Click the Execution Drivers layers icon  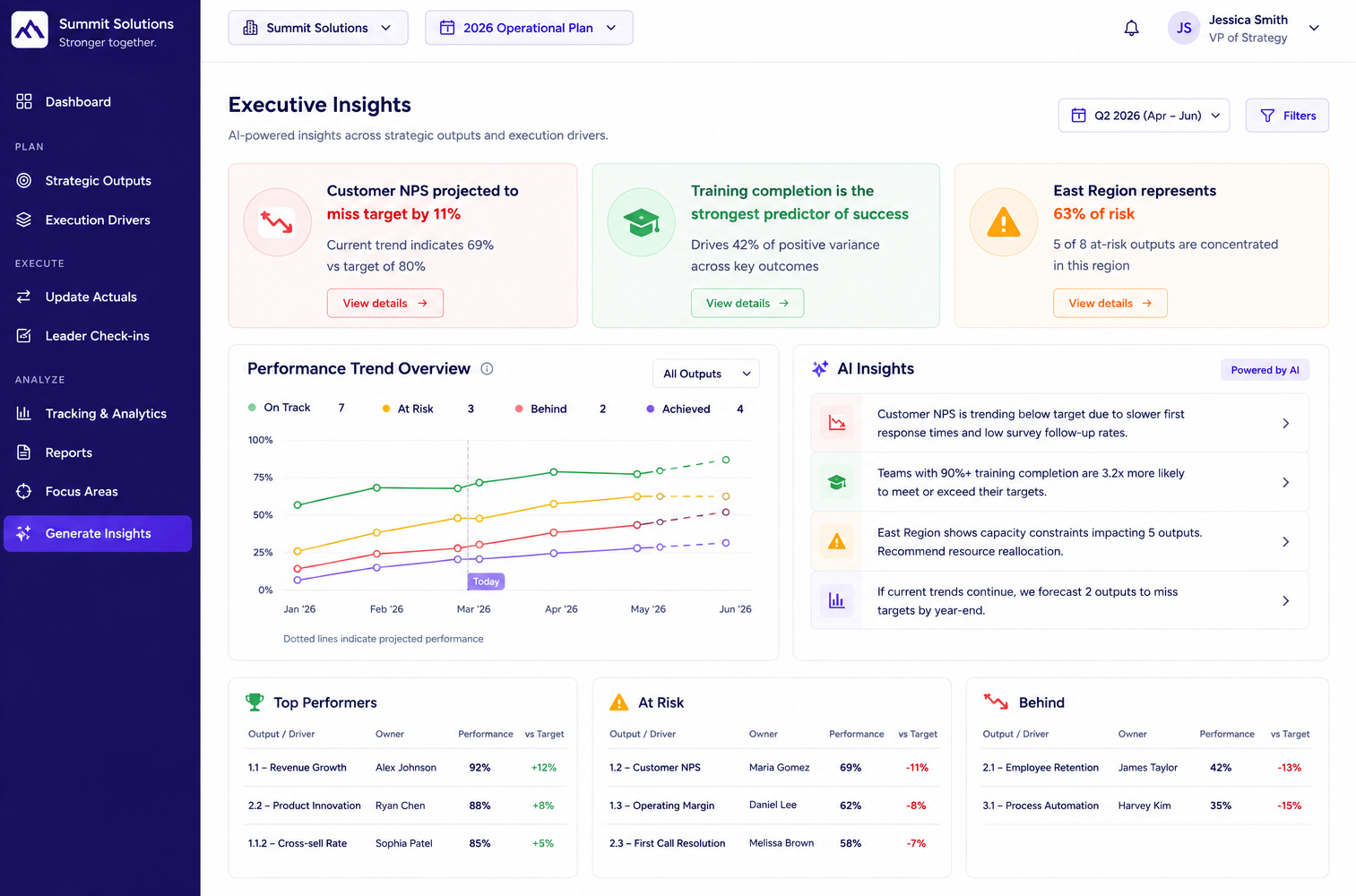(24, 220)
